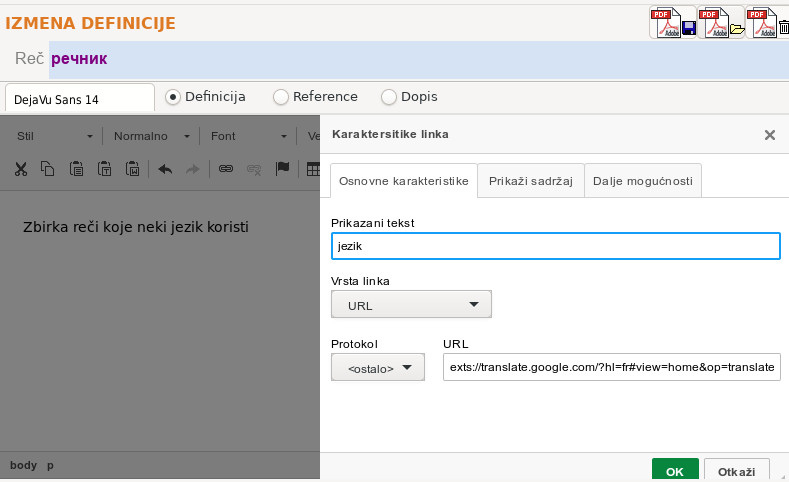Click the Copy icon in the toolbar
Viewport: 789px width, 482px height.
point(48,169)
